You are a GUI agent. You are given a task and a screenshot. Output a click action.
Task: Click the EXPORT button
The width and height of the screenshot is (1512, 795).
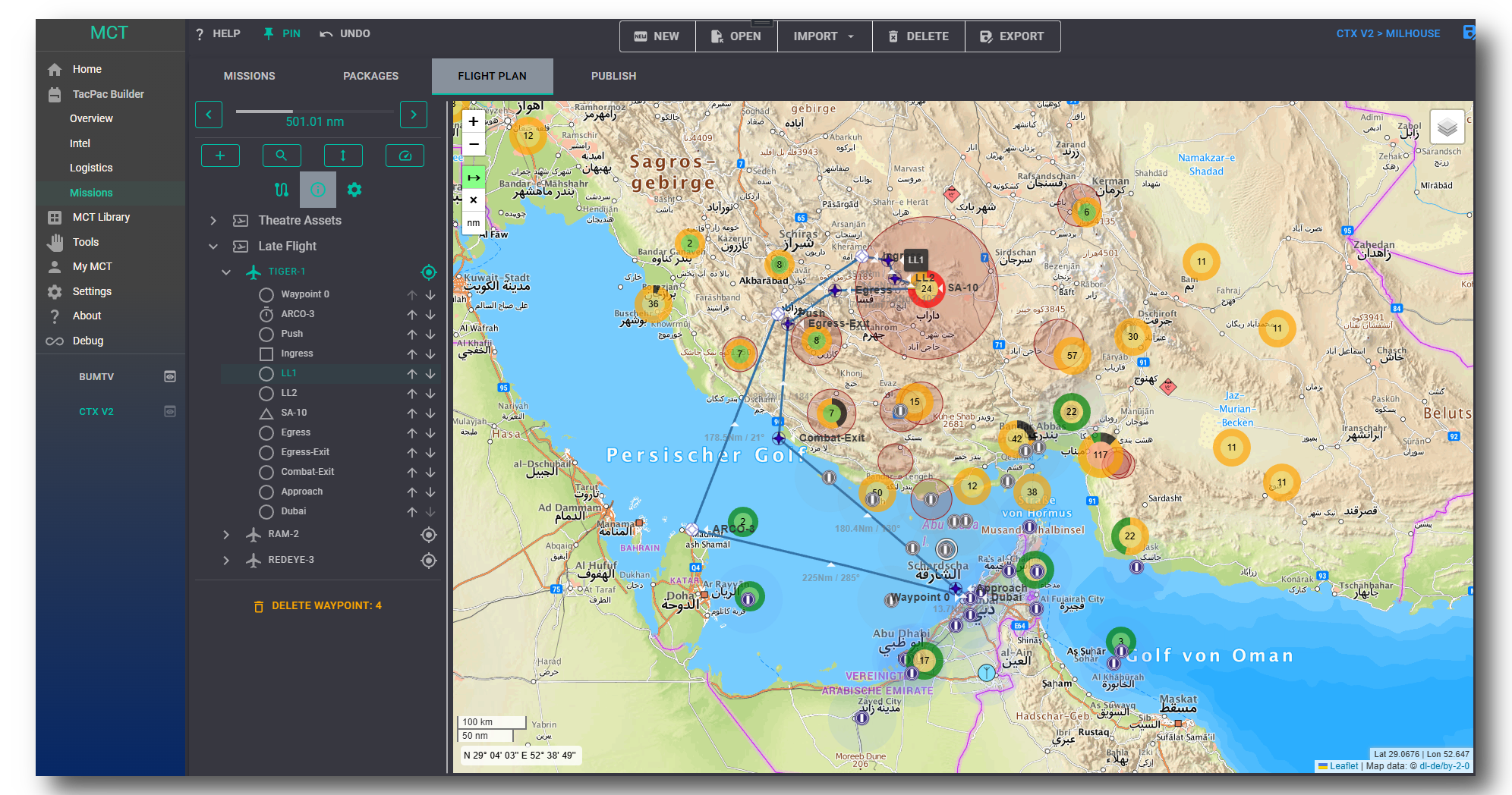(1012, 36)
